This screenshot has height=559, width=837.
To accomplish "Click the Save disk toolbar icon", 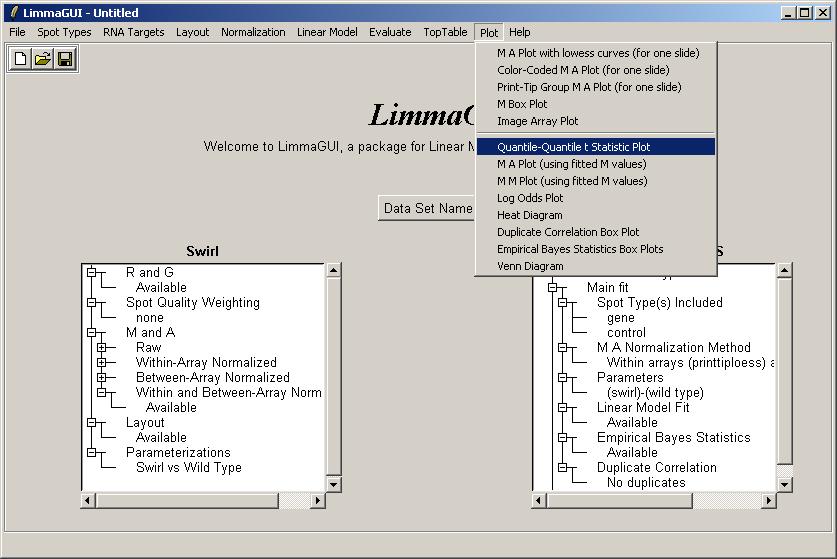I will 65,59.
